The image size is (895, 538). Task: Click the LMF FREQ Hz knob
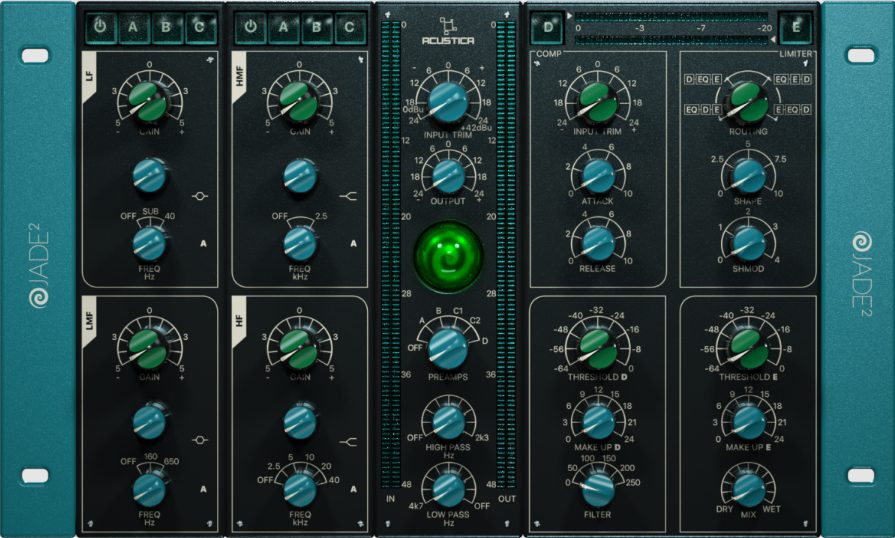pos(149,490)
